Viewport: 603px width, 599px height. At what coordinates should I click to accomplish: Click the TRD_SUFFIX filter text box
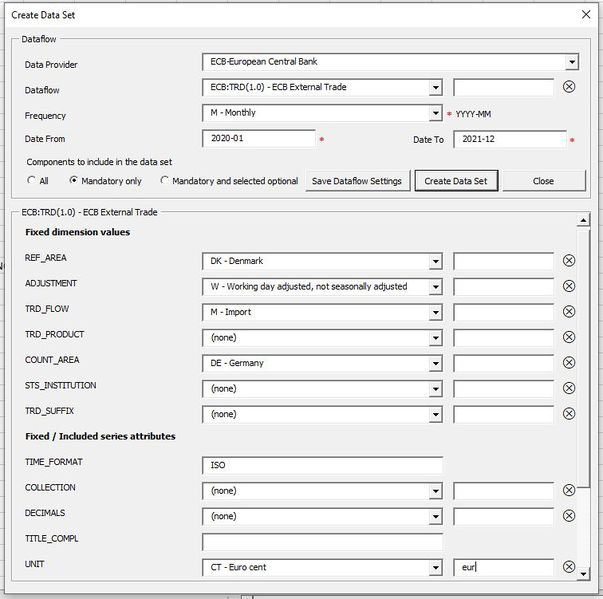(503, 414)
